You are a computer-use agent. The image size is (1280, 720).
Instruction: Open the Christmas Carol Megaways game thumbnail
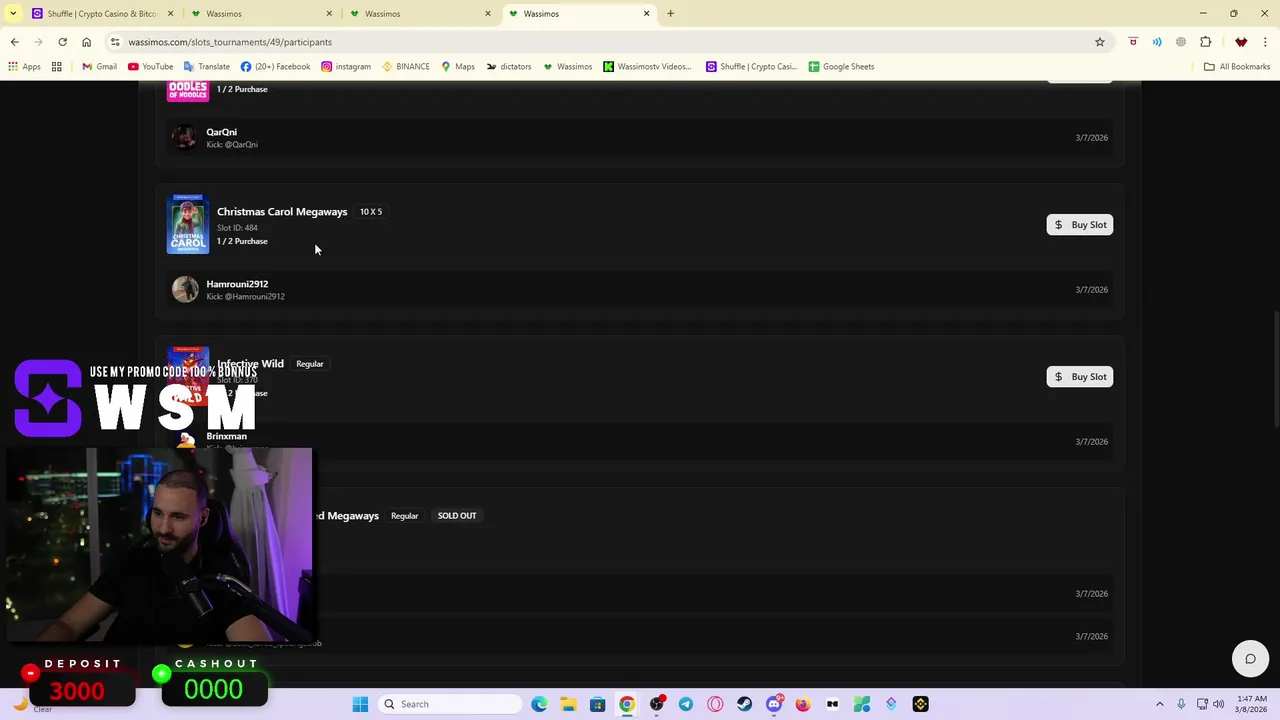[188, 225]
